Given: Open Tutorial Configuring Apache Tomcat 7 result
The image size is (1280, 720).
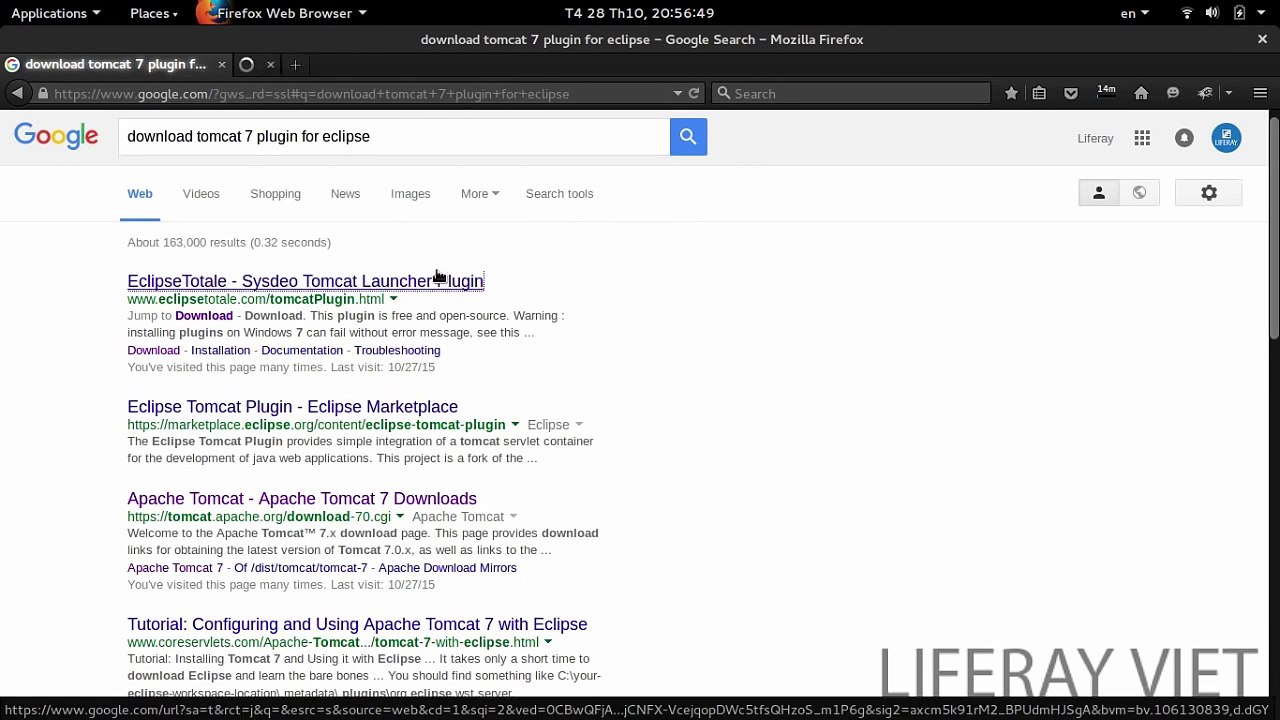Looking at the screenshot, I should click(x=357, y=624).
